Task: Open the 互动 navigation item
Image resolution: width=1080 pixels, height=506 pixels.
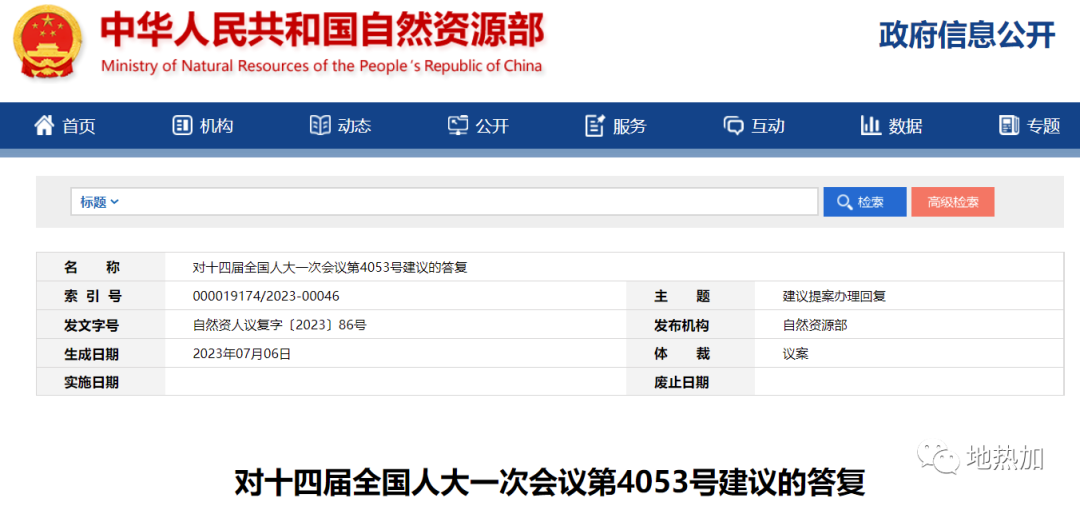Action: click(754, 125)
